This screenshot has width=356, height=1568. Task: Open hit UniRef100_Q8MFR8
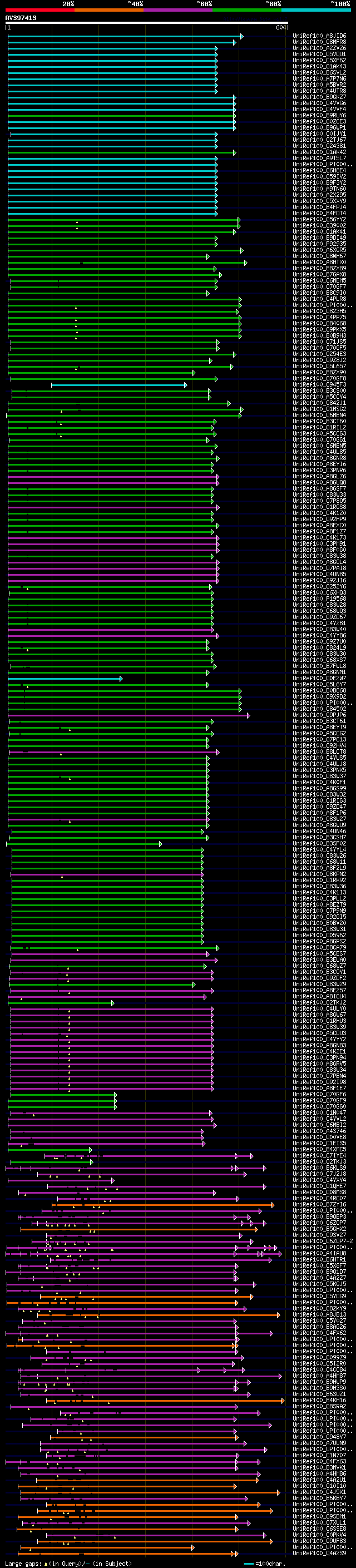319,42
